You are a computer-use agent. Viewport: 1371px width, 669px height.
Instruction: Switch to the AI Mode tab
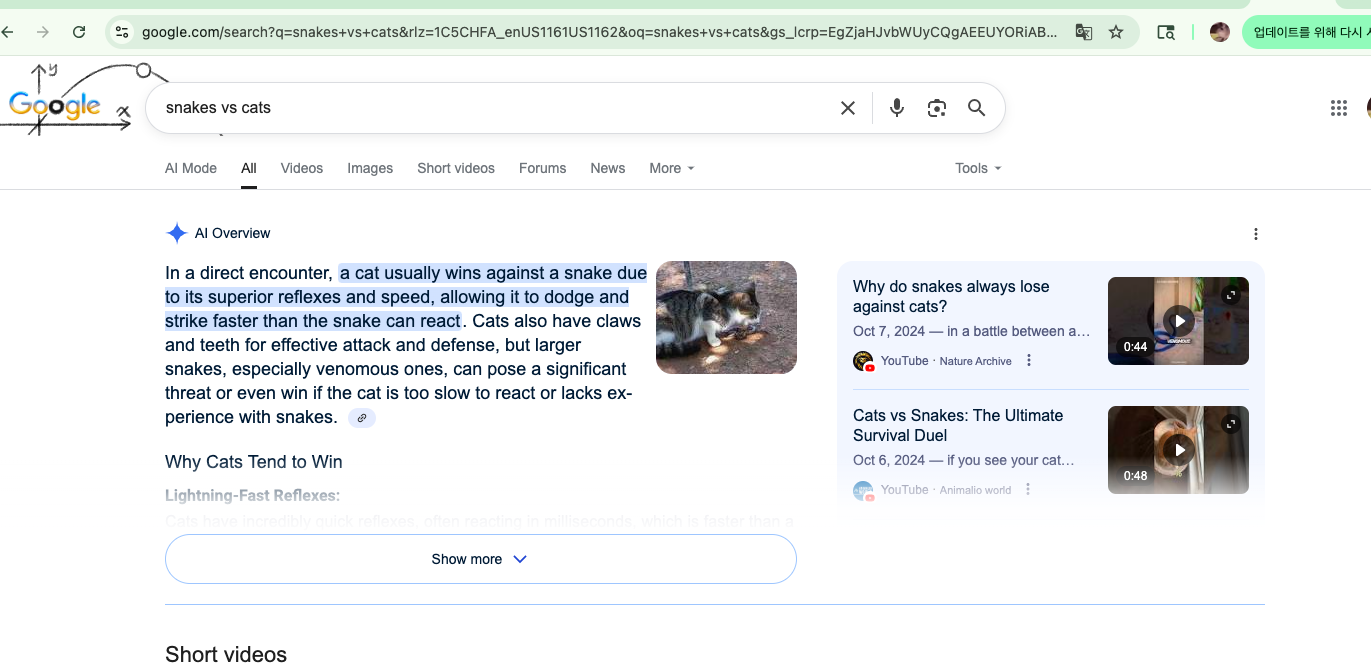coord(191,168)
